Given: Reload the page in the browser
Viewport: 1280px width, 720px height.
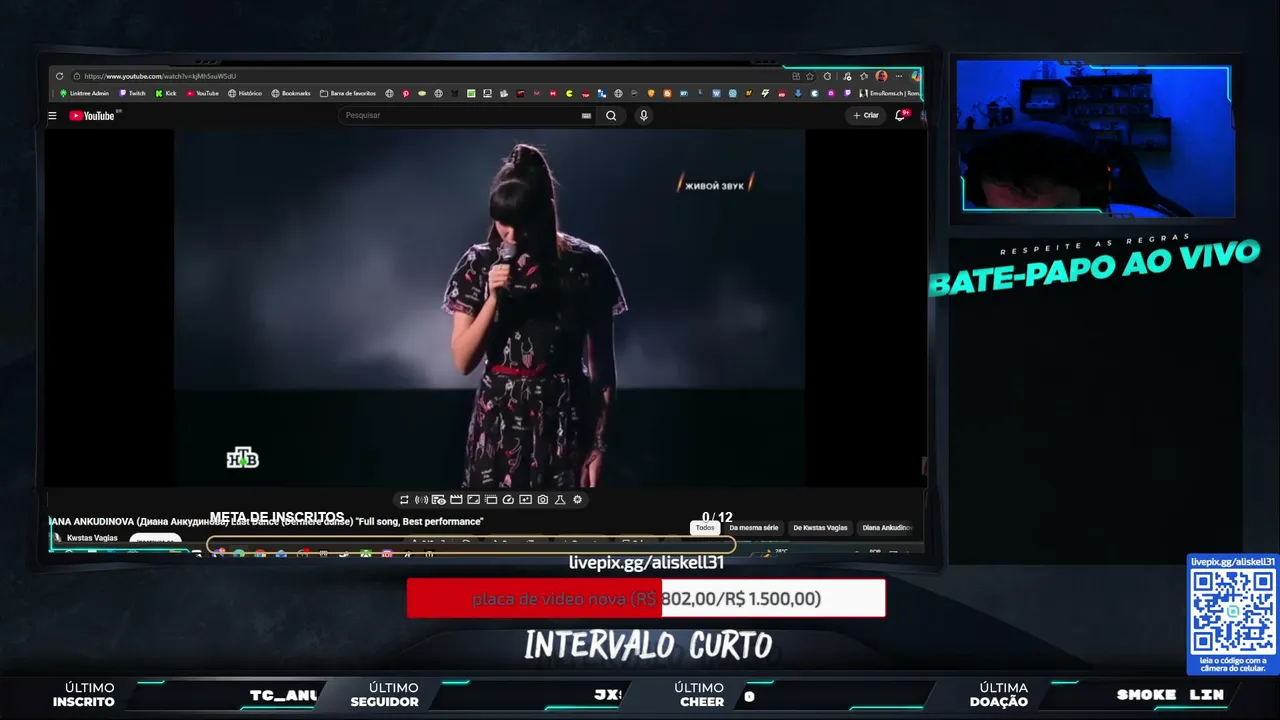Looking at the screenshot, I should coord(60,76).
